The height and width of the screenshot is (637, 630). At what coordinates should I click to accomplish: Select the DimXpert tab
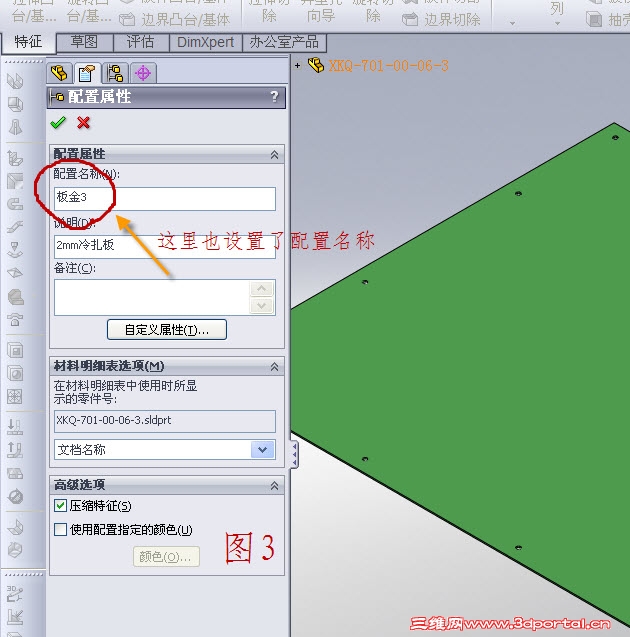tap(206, 42)
